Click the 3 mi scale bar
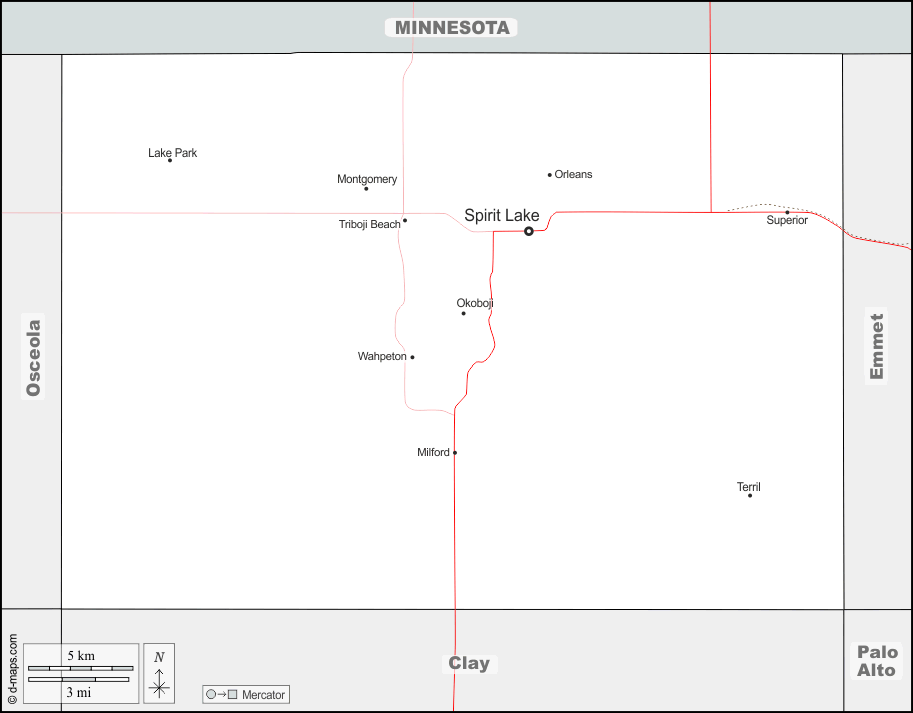This screenshot has width=913, height=713. point(78,680)
